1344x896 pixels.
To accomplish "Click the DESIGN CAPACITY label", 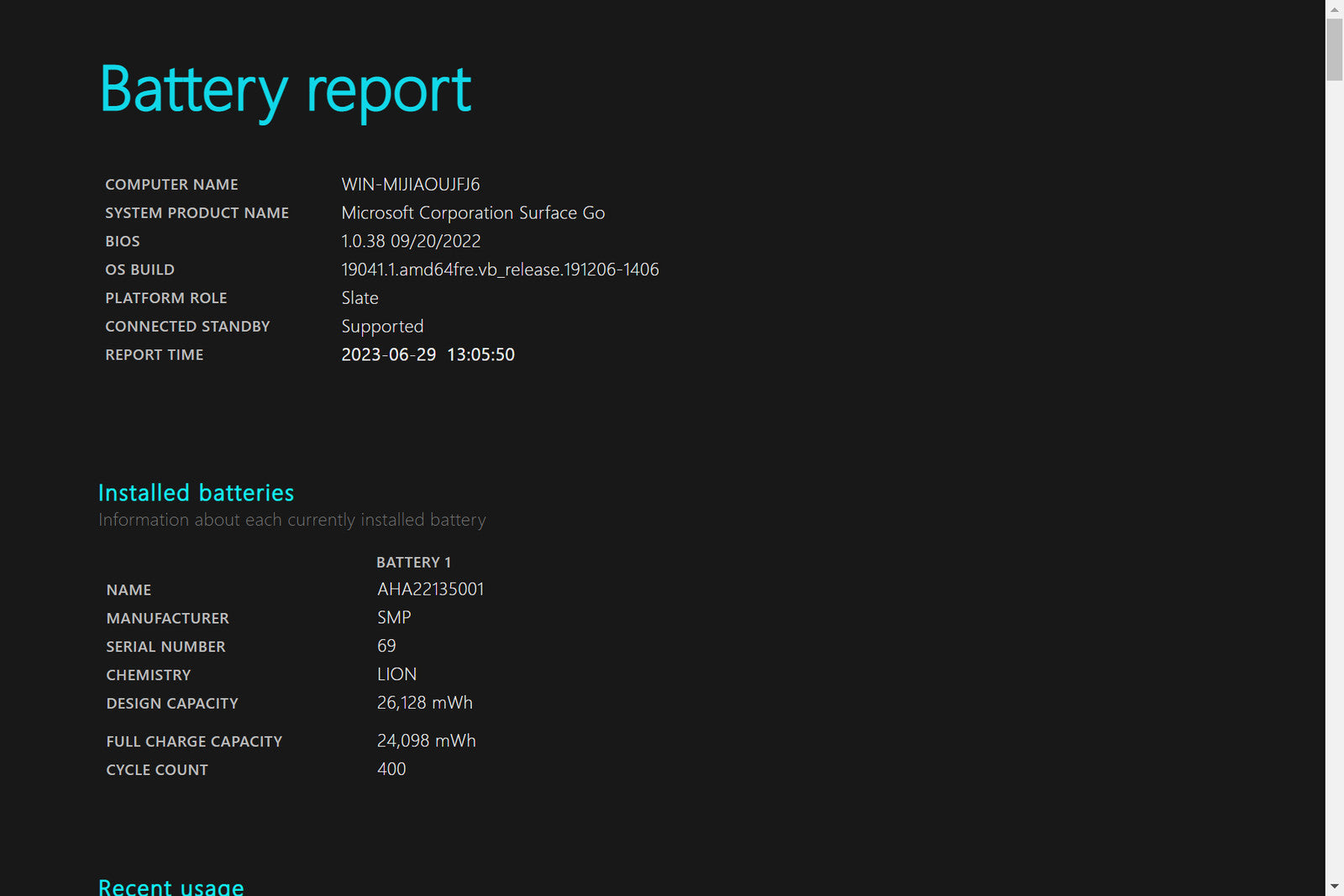I will (x=172, y=704).
